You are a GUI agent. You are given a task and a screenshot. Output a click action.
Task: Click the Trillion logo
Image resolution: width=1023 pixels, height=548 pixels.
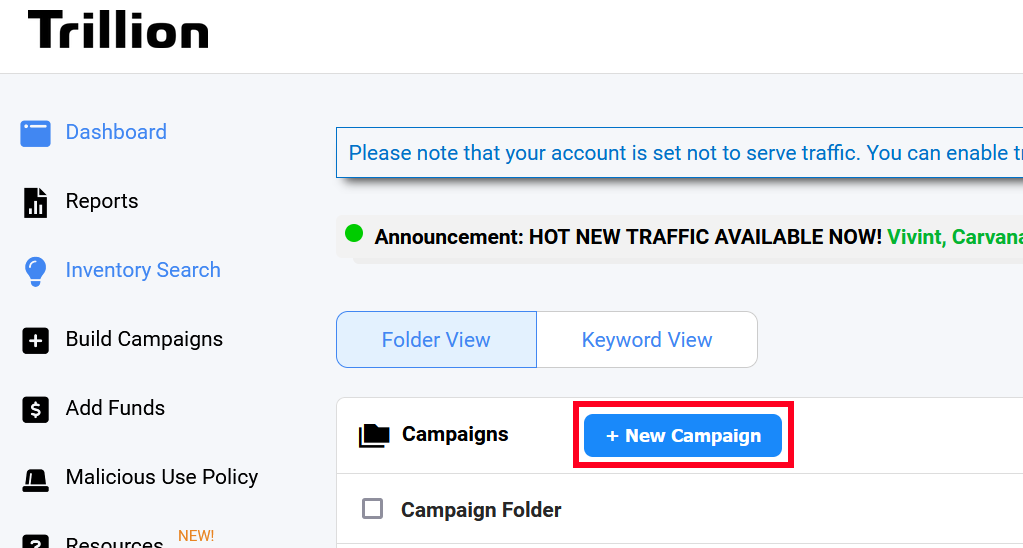coord(118,30)
